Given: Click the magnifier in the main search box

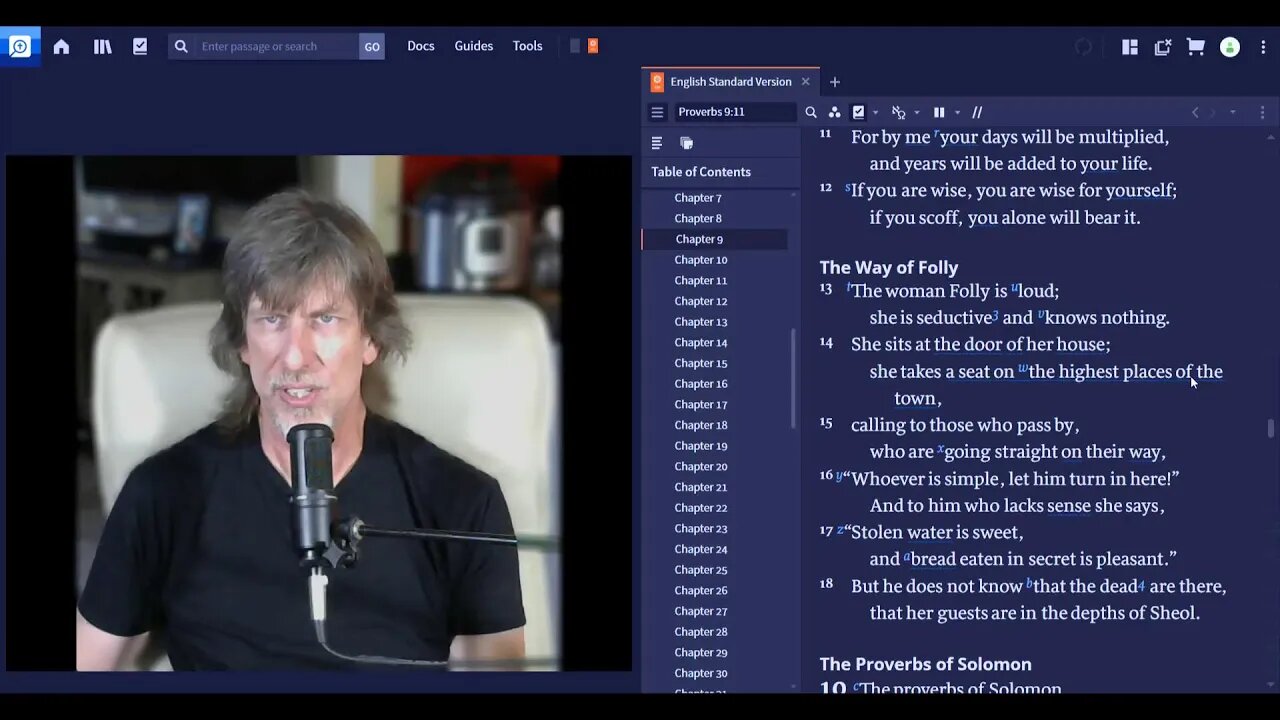Looking at the screenshot, I should (x=181, y=46).
